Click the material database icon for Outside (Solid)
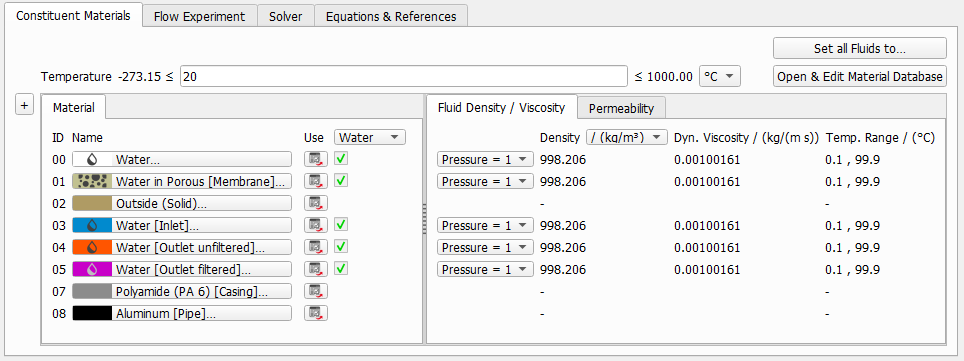The height and width of the screenshot is (361, 964). (x=316, y=203)
